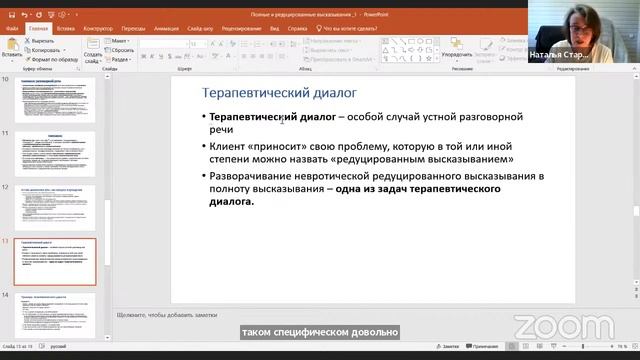Toggle italic formatting К
This screenshot has height=360, width=640.
[x=152, y=56]
